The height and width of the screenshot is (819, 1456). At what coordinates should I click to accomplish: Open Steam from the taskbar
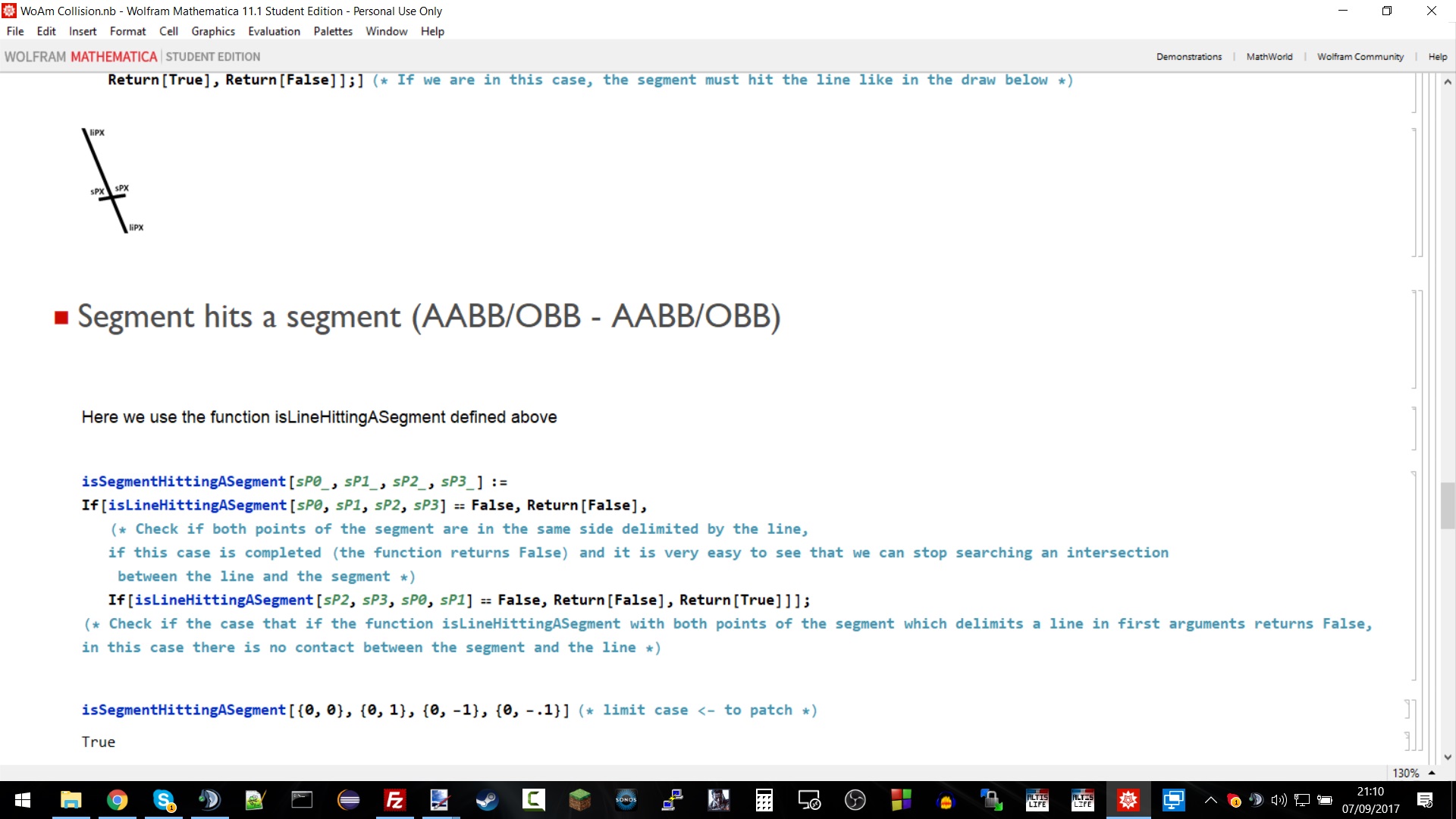tap(487, 800)
